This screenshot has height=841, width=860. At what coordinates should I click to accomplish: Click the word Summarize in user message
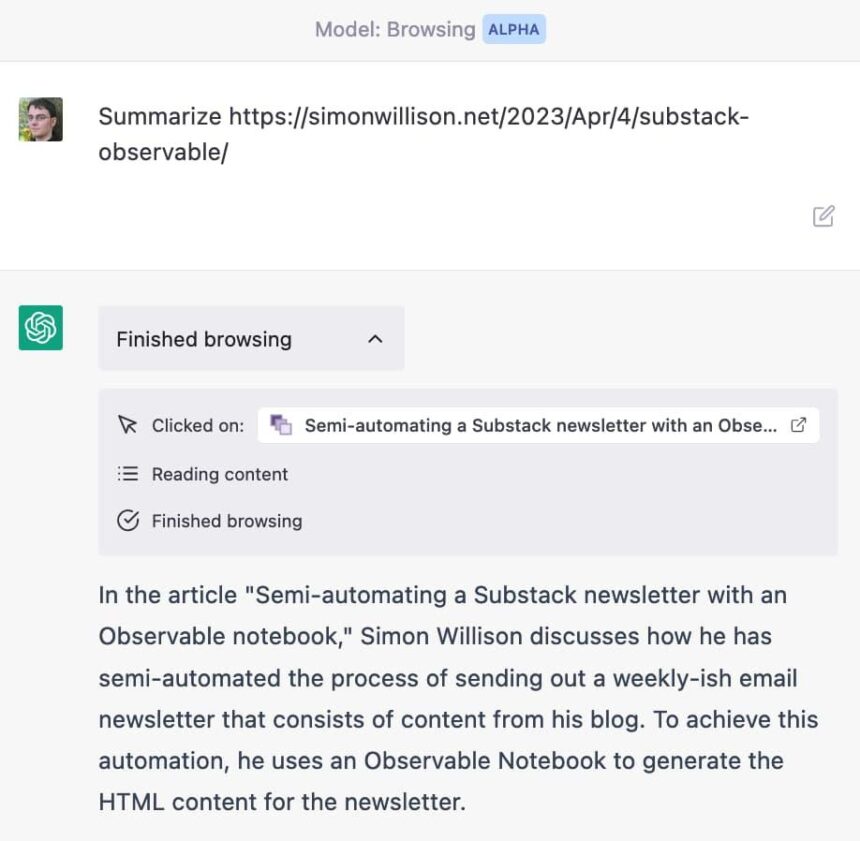pos(160,116)
